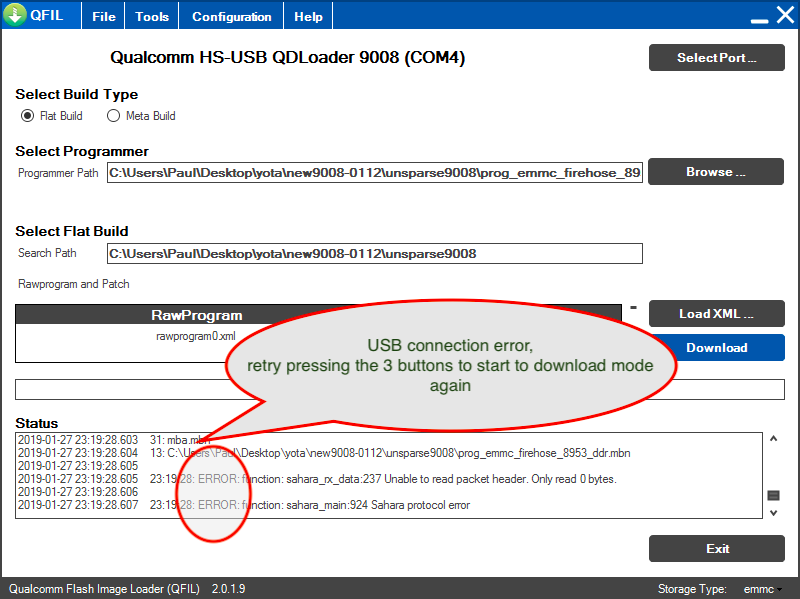Exit the QFIL application
The width and height of the screenshot is (800, 599).
click(716, 548)
